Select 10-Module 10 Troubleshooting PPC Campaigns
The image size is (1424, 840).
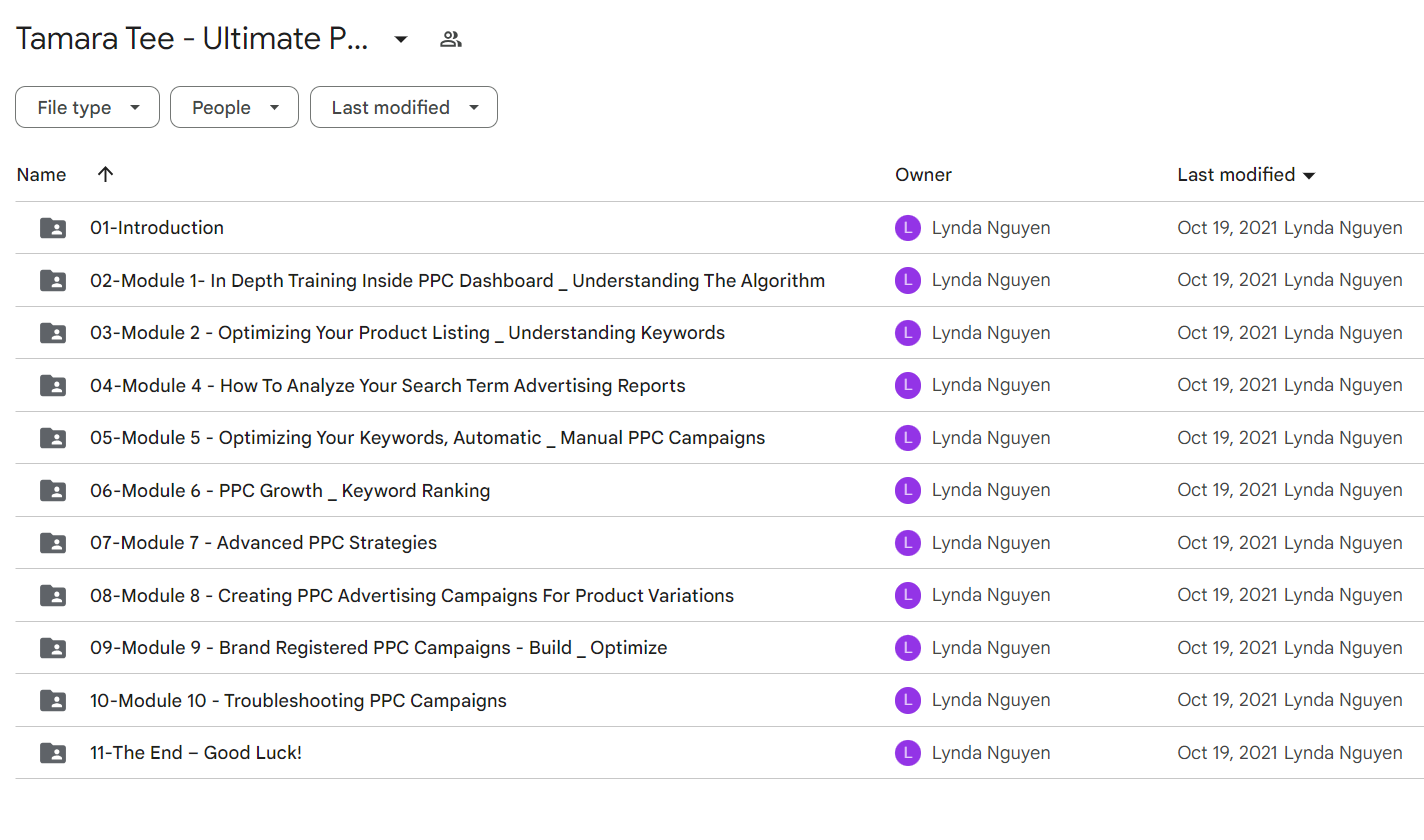(298, 700)
